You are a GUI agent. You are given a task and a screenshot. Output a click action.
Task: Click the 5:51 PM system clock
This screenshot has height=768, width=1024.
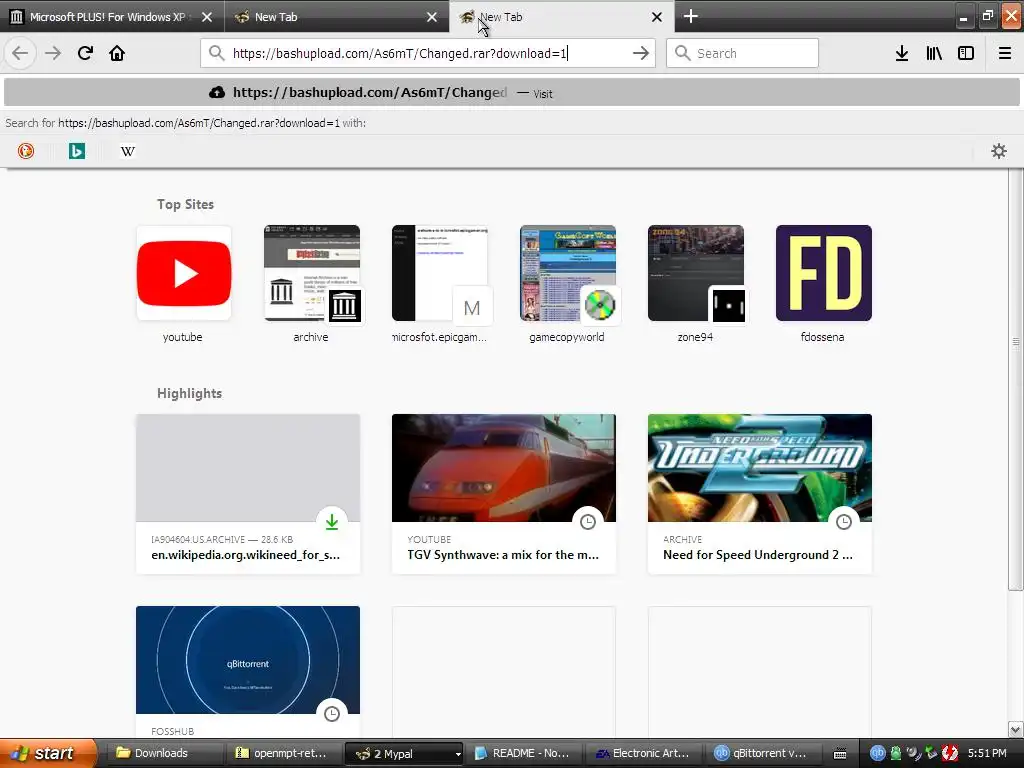pos(987,753)
